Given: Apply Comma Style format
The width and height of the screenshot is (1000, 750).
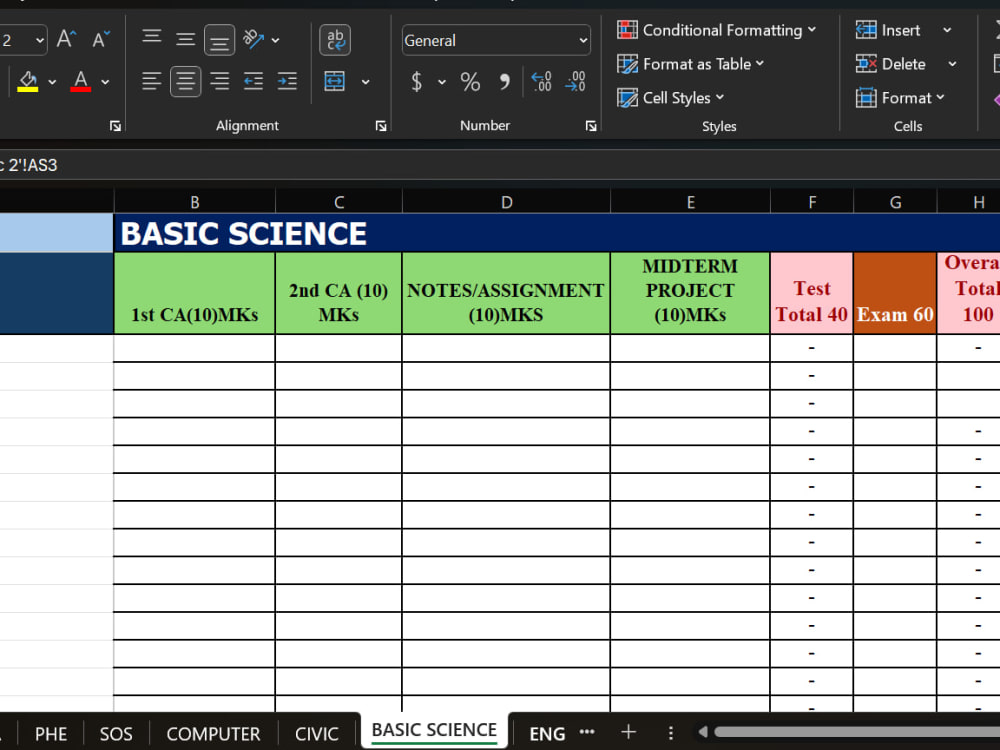Looking at the screenshot, I should click(504, 82).
